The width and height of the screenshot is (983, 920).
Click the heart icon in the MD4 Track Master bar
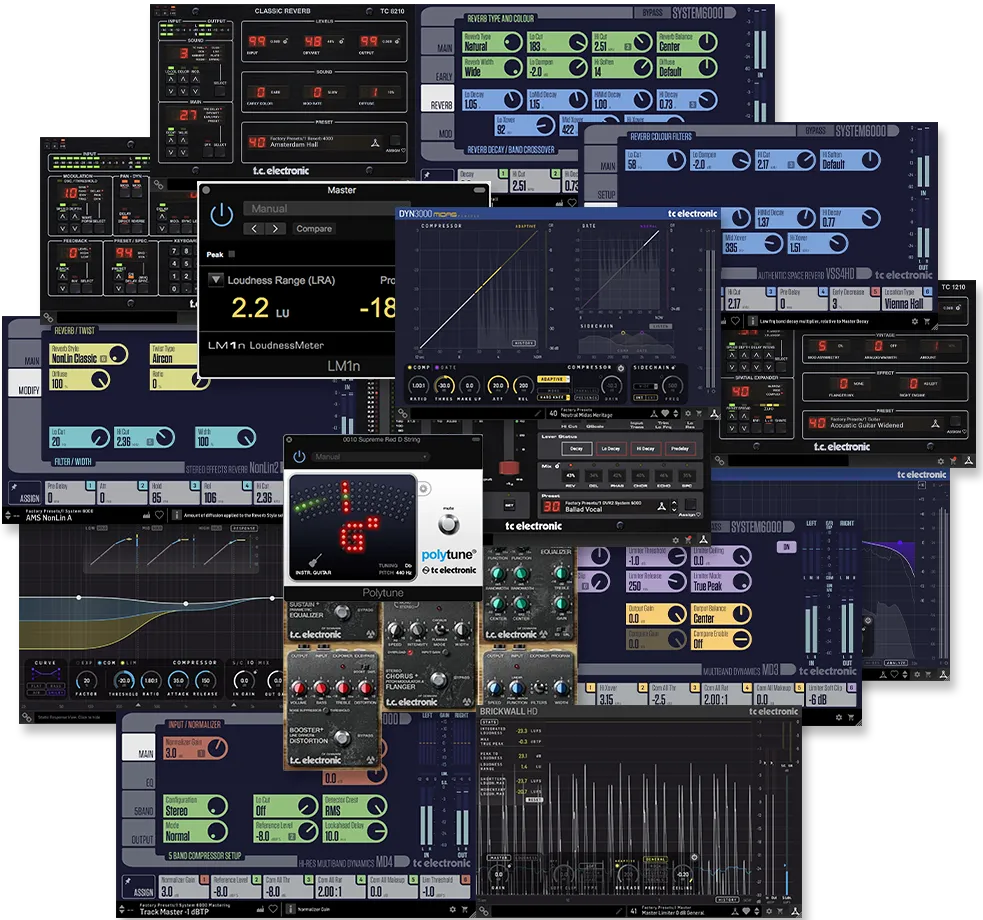tap(273, 909)
